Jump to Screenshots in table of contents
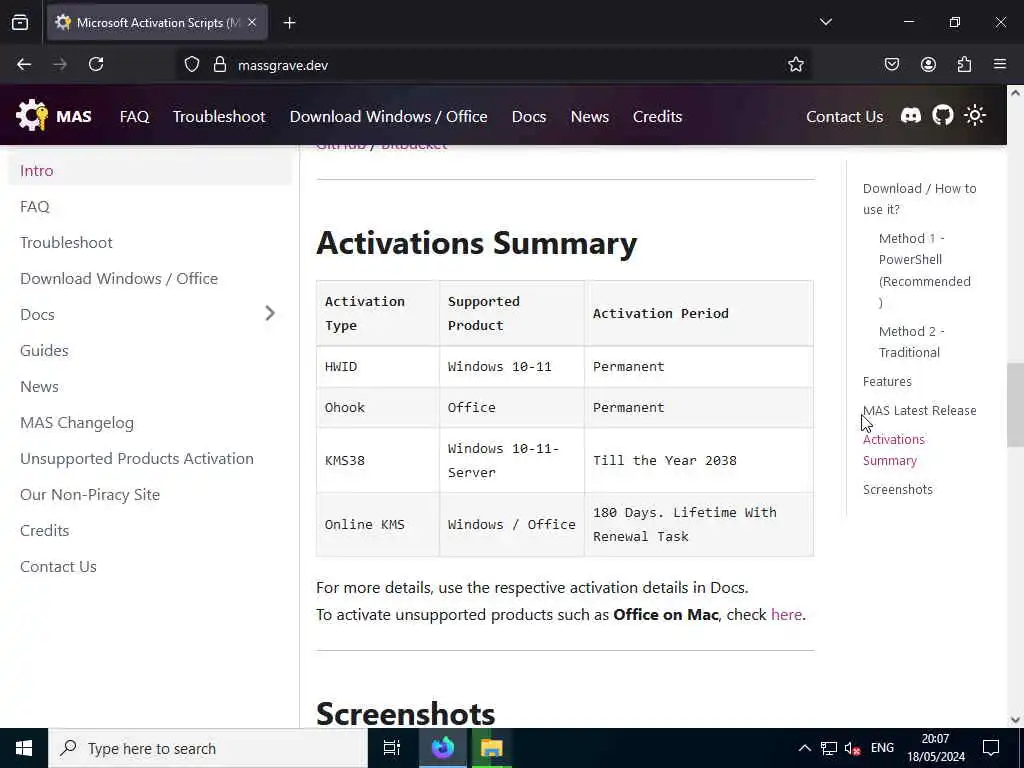Screen dimensions: 1024x768 [x=897, y=489]
